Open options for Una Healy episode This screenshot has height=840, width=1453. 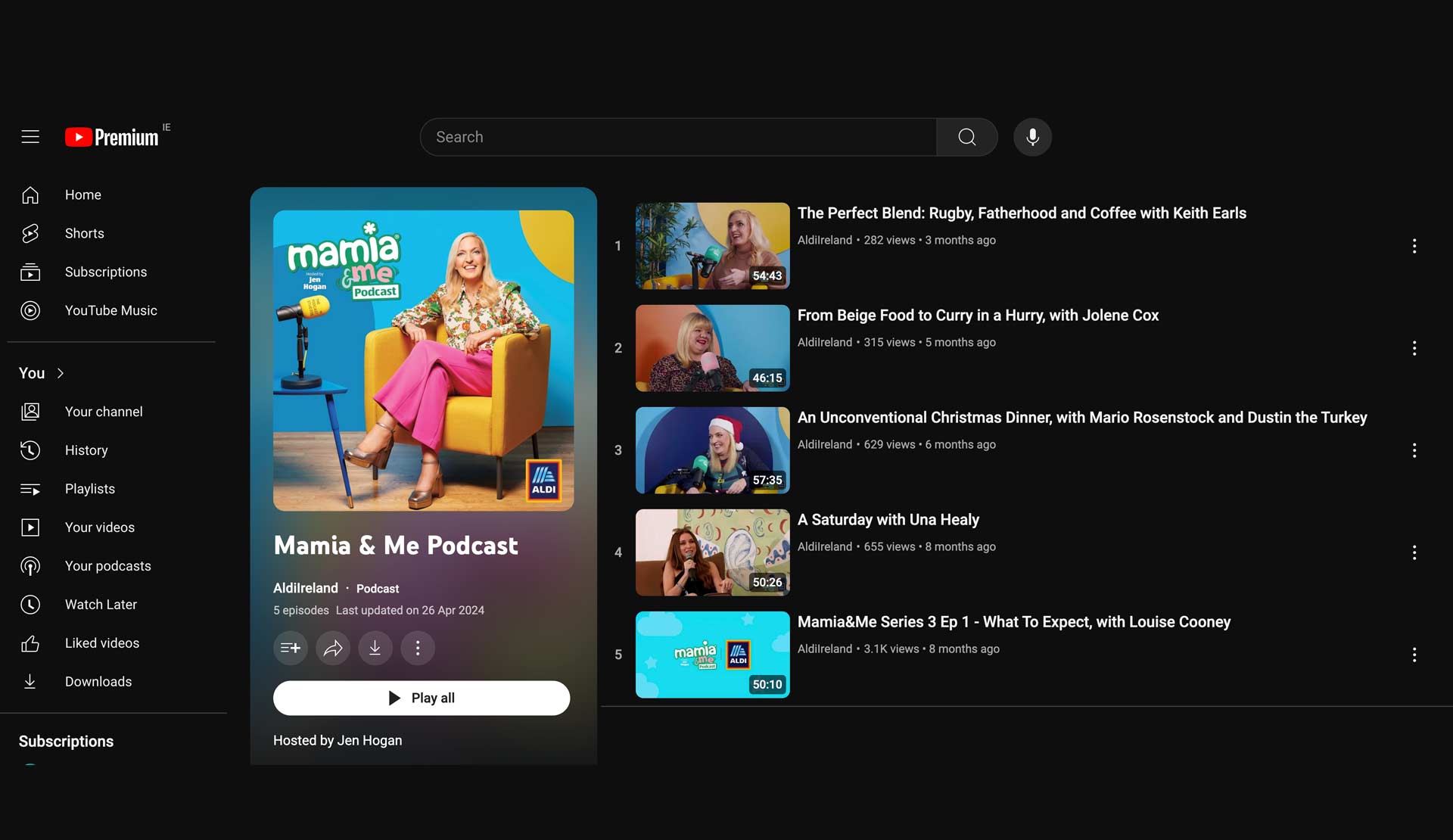coord(1414,552)
